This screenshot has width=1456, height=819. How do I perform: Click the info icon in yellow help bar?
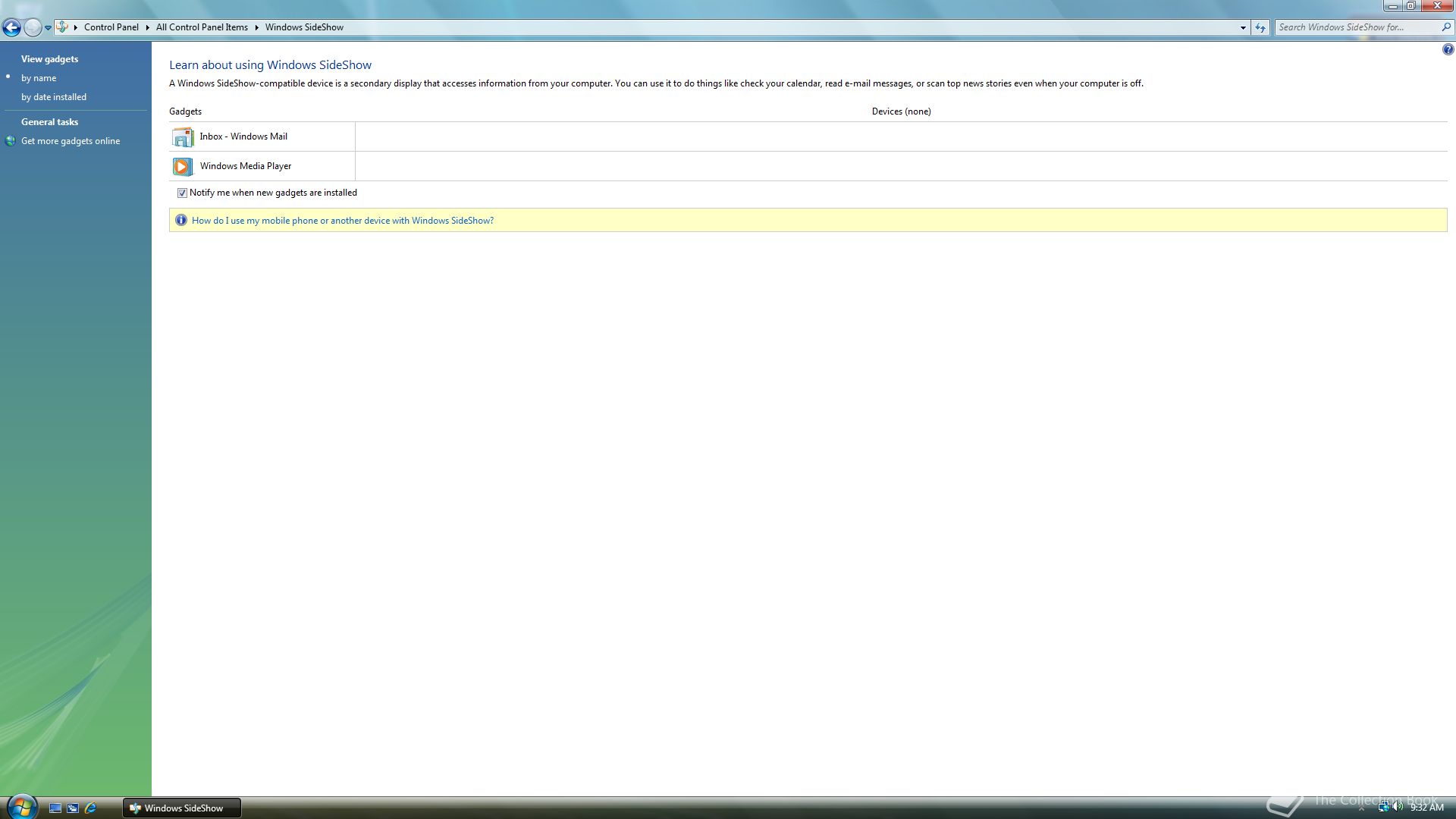pos(181,221)
